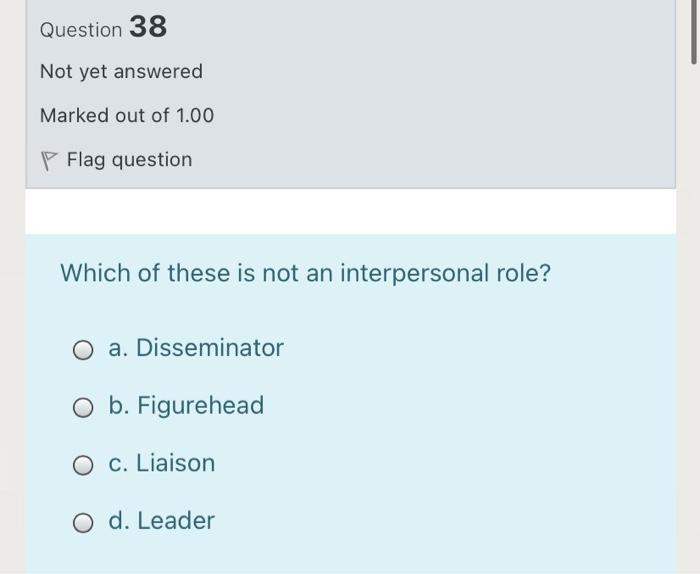Image resolution: width=700 pixels, height=574 pixels.
Task: Choose the Figurehead radio button
Action: [x=84, y=408]
